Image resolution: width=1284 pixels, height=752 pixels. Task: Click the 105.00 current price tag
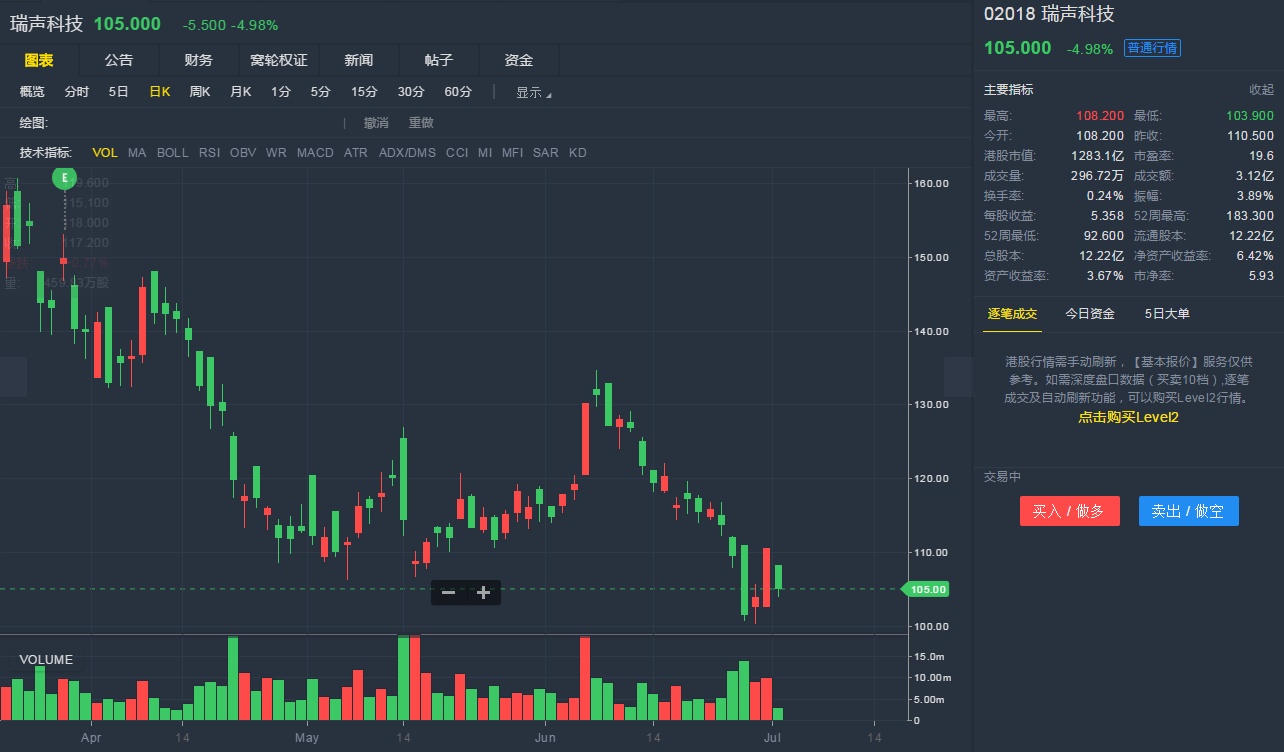pyautogui.click(x=927, y=590)
